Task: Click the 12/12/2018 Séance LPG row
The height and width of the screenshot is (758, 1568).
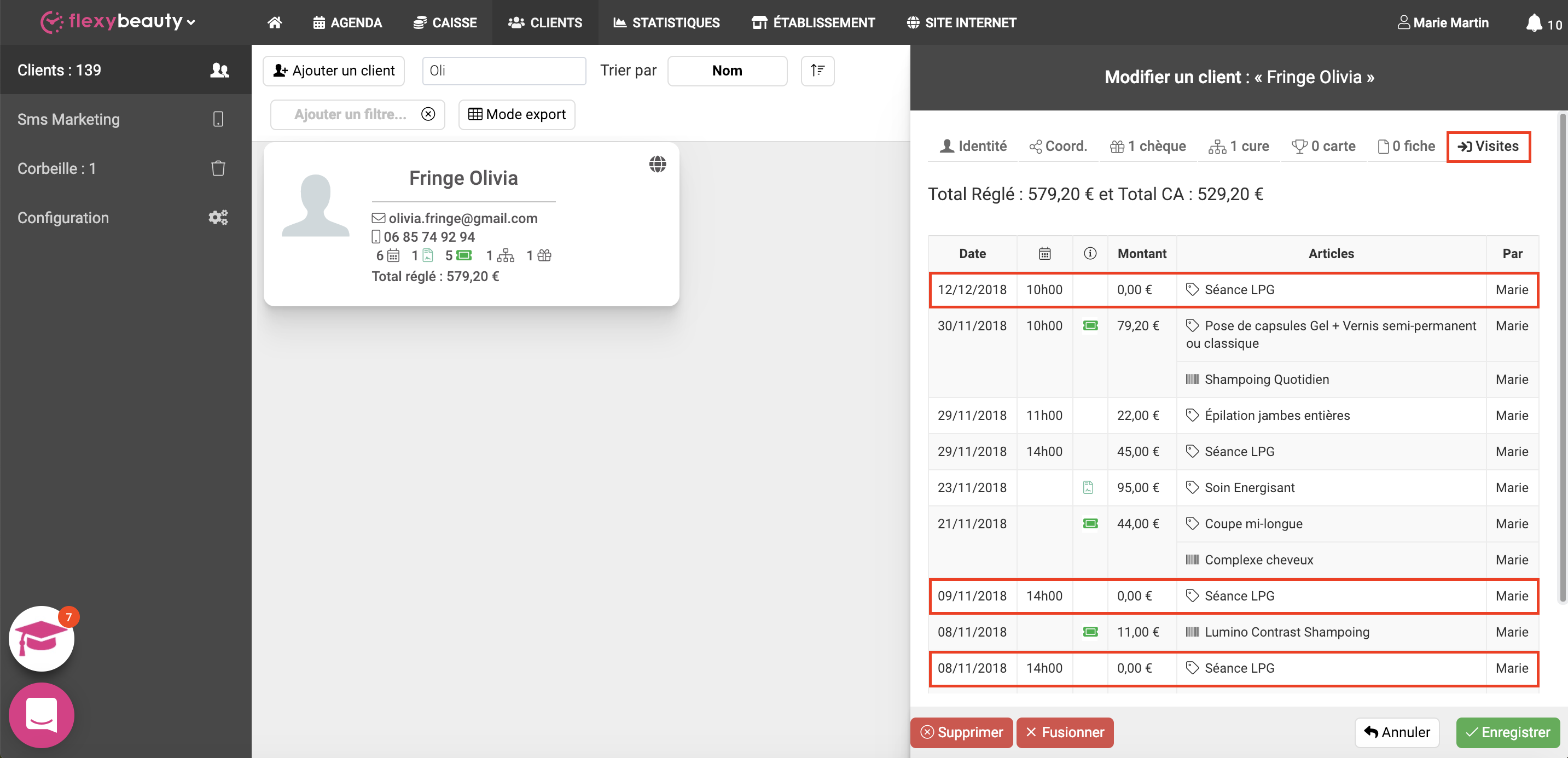Action: 1233,289
